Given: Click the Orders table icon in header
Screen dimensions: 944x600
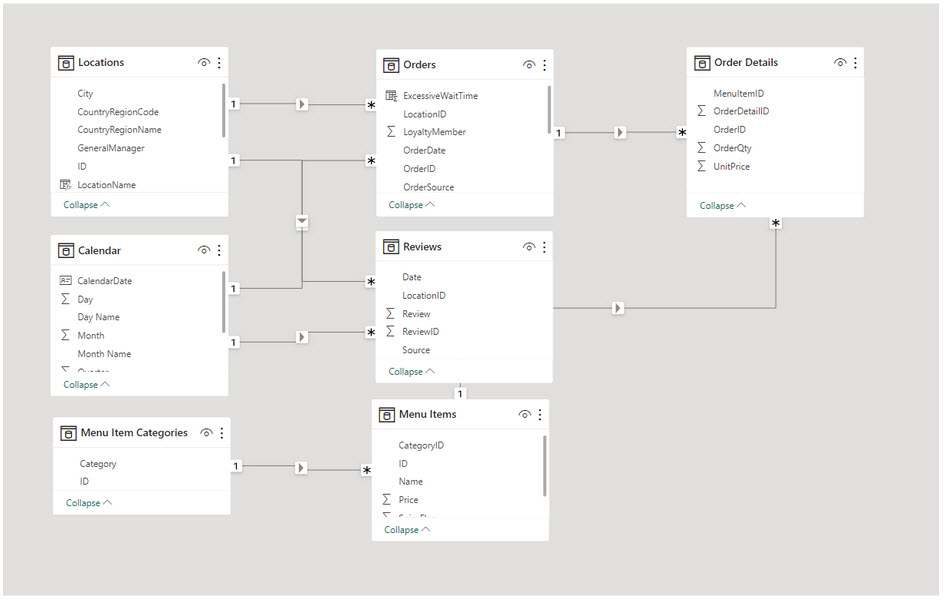Looking at the screenshot, I should pyautogui.click(x=391, y=65).
